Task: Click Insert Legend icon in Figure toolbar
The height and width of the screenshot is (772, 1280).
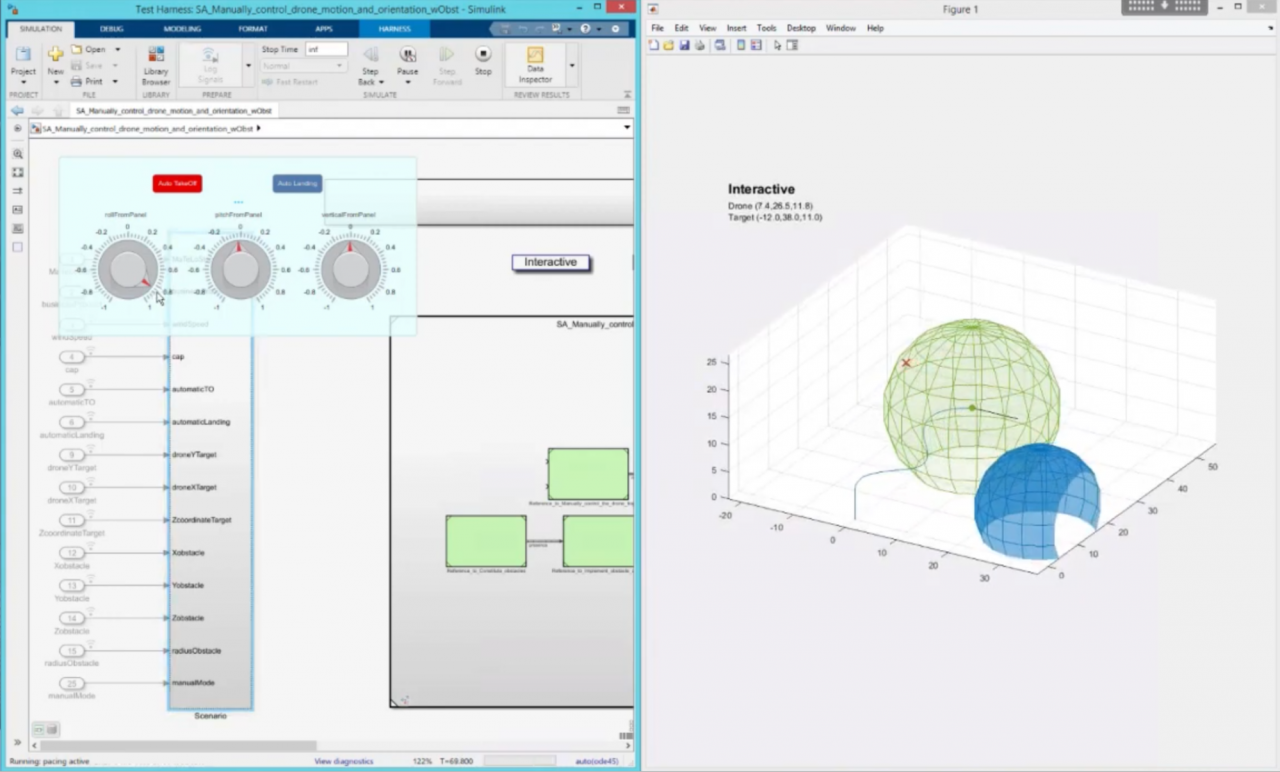Action: coord(756,45)
